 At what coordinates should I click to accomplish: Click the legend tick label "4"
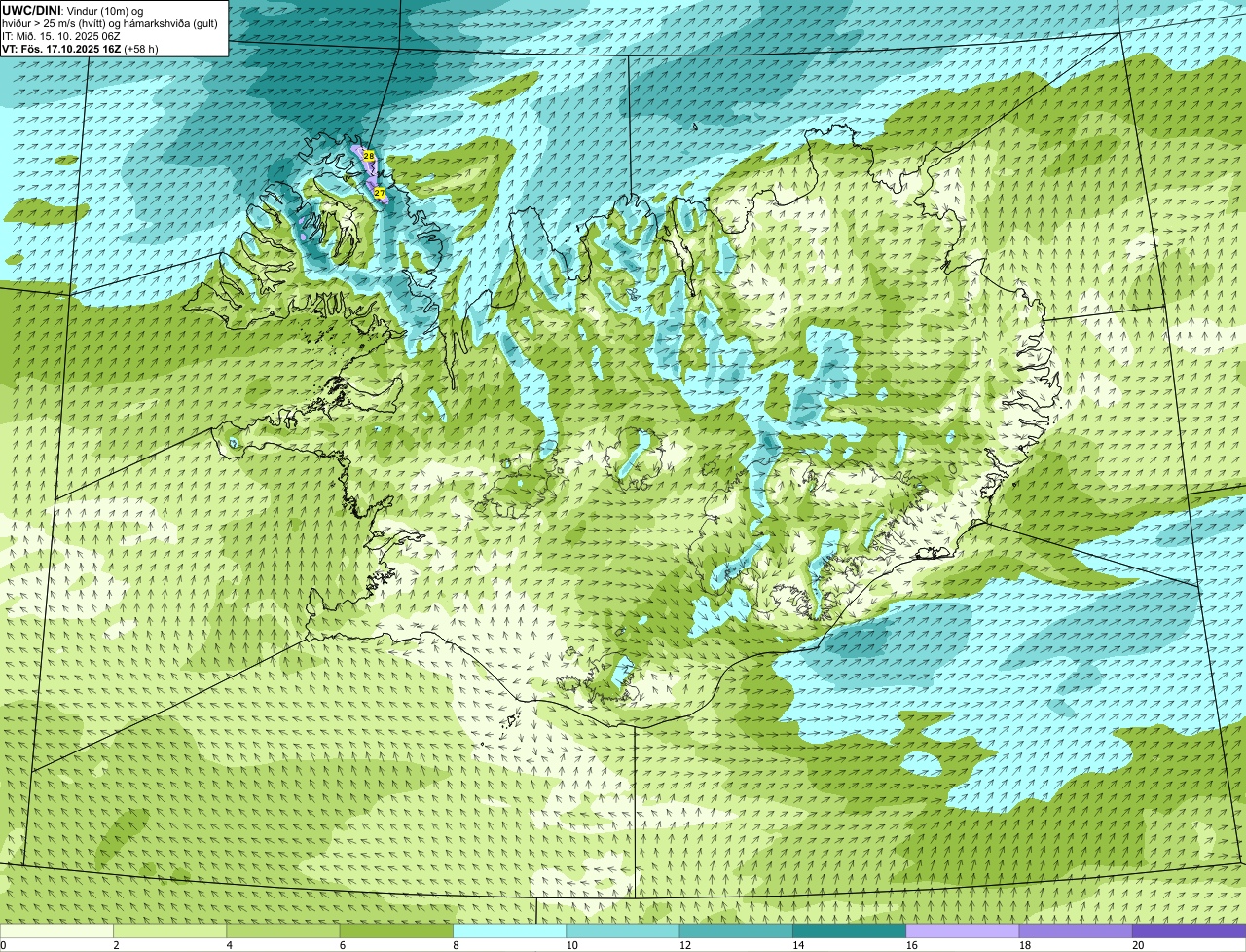[x=229, y=945]
